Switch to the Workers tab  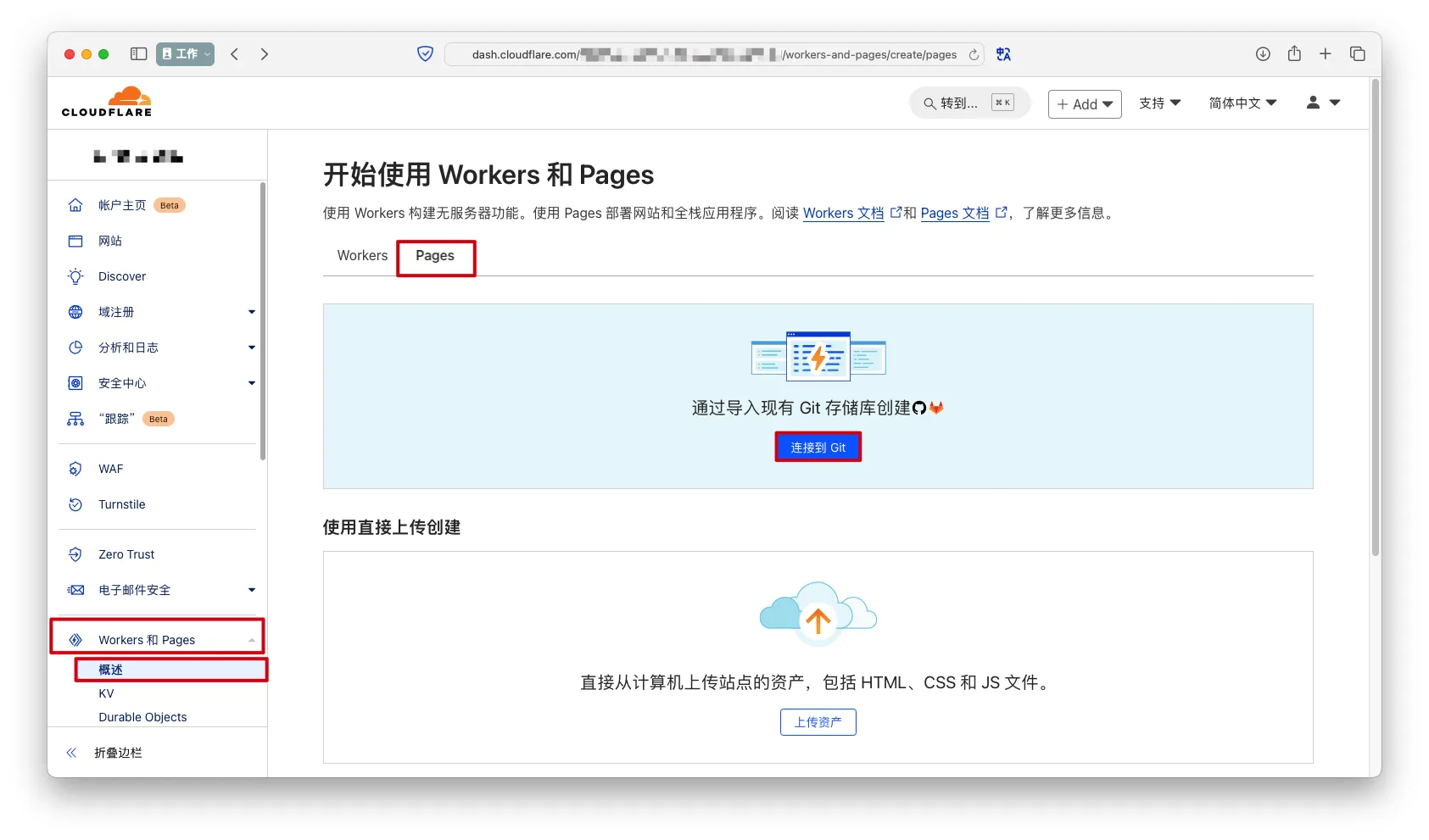362,256
